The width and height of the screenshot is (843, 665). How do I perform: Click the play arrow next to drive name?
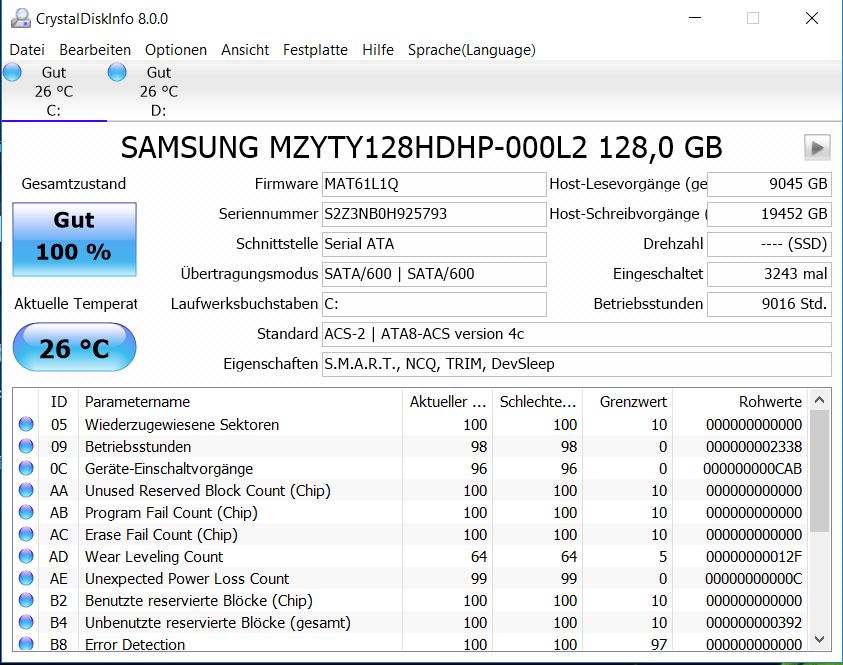coord(816,147)
